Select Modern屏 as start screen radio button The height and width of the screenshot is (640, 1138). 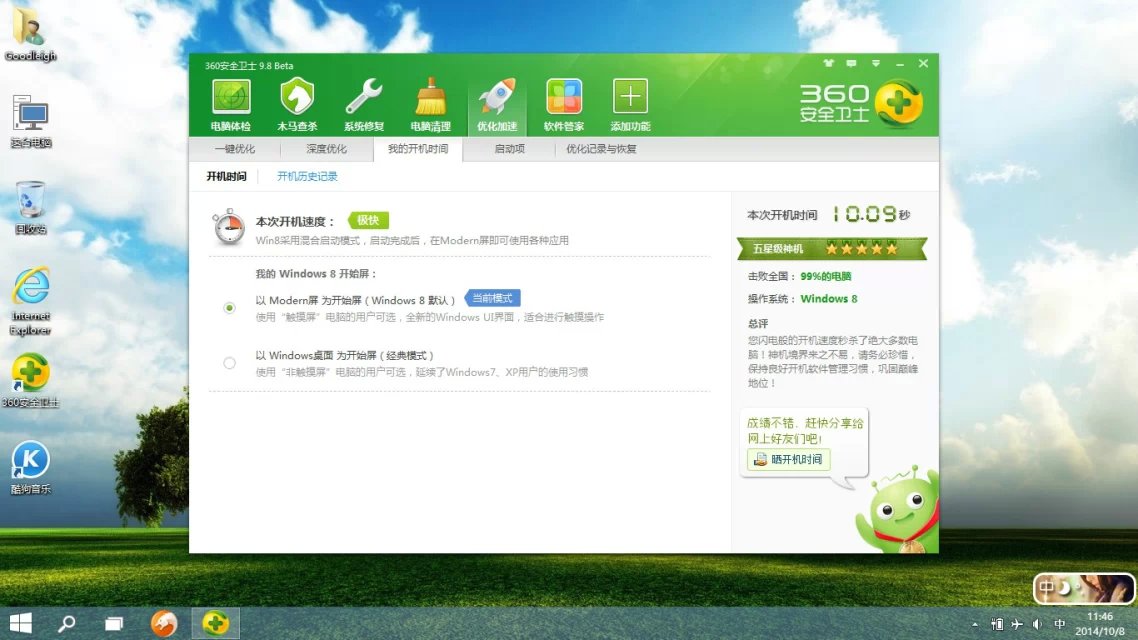click(x=229, y=308)
